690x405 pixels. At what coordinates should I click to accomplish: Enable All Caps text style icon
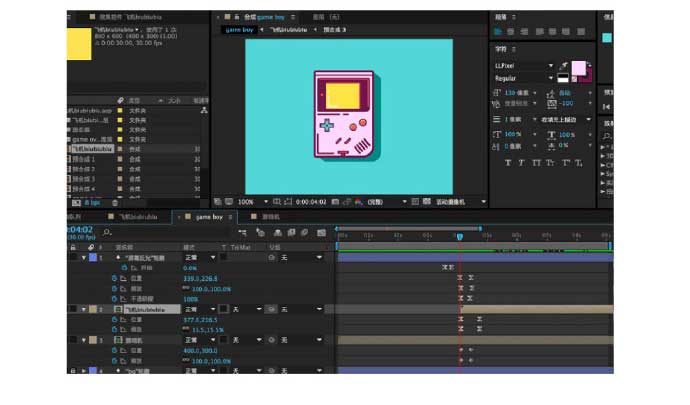pos(536,163)
